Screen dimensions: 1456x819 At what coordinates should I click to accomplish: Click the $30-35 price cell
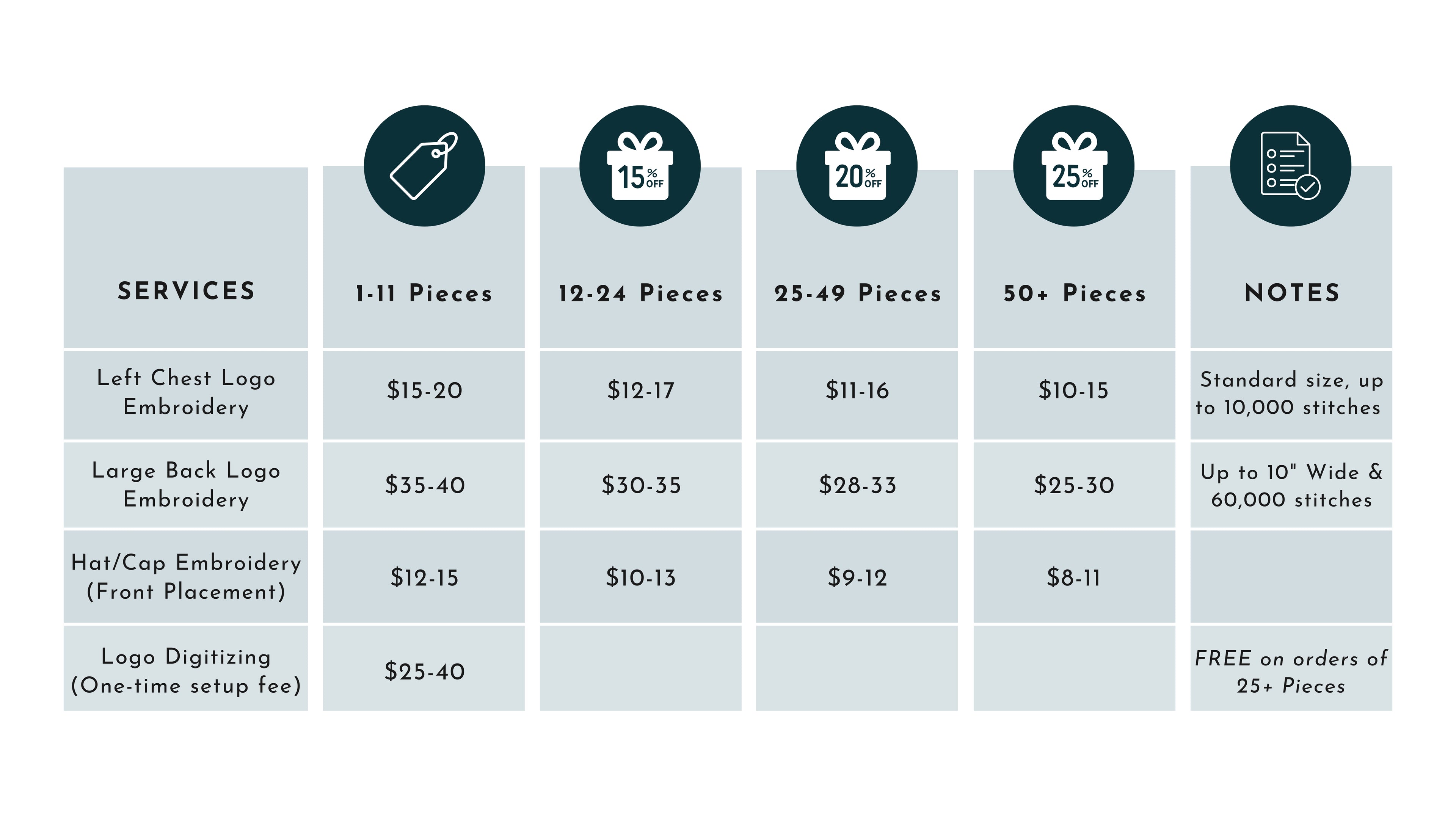point(641,485)
